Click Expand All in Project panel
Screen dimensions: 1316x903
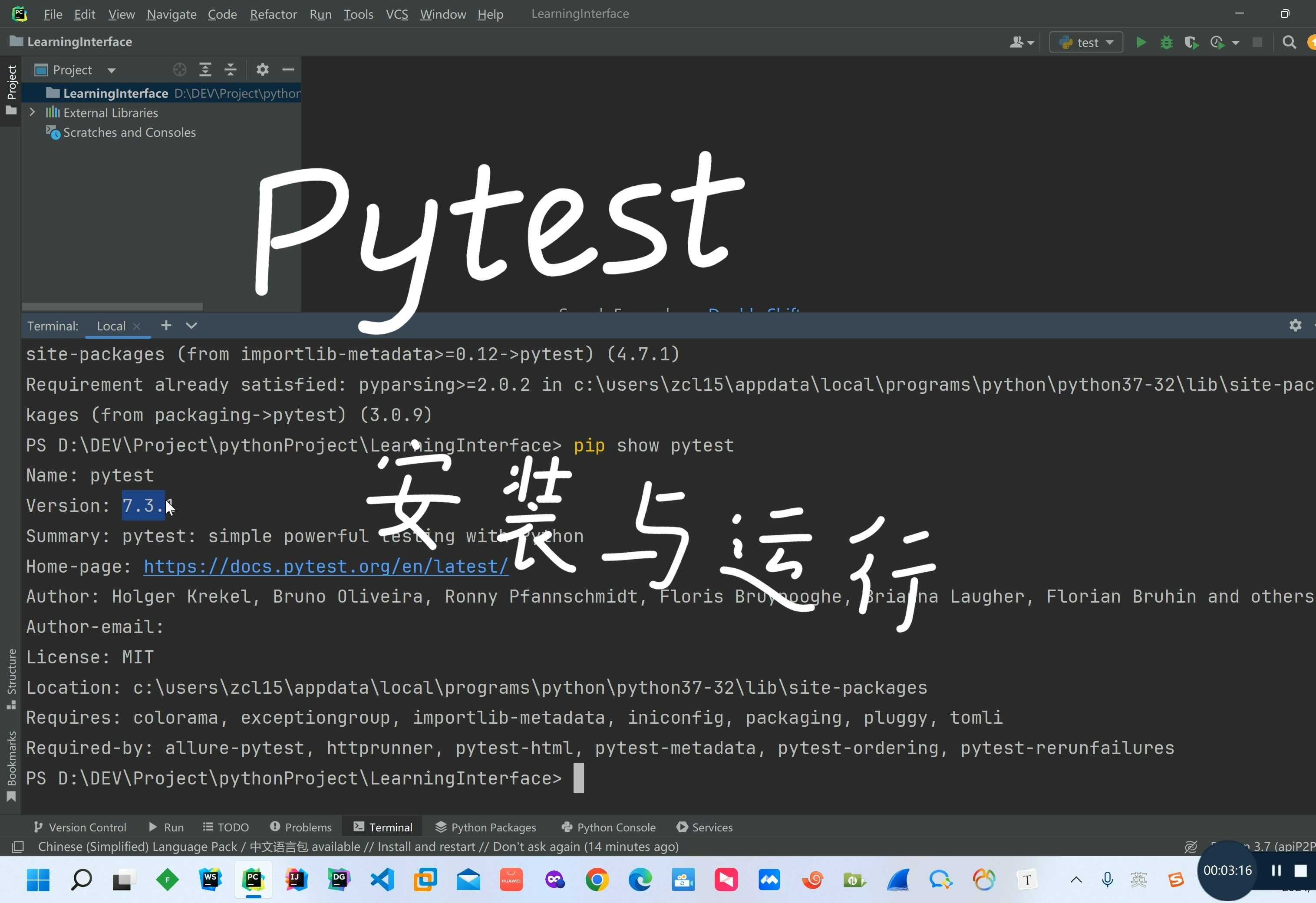(x=205, y=69)
